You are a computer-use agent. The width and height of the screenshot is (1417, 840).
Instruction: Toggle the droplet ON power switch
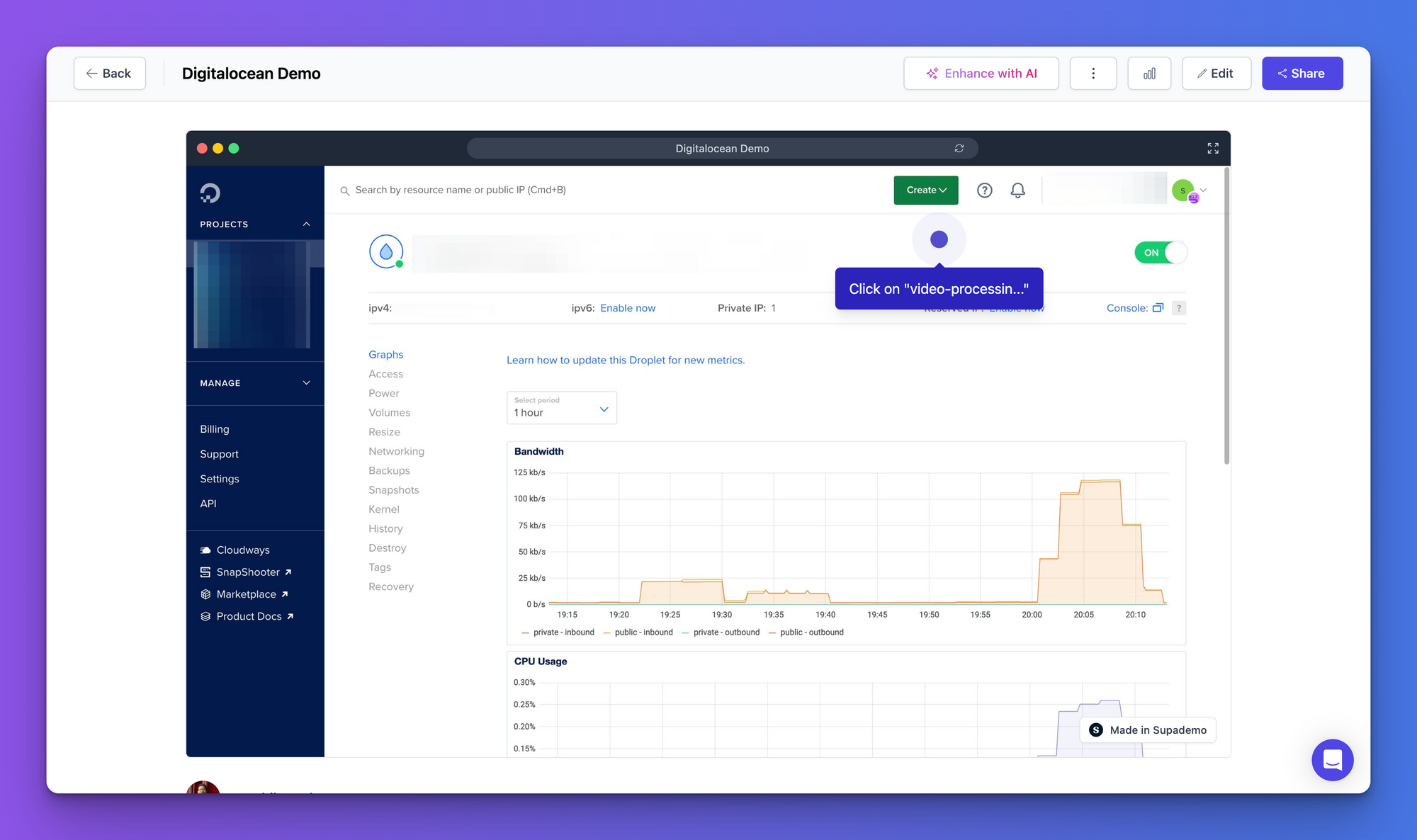click(x=1161, y=253)
